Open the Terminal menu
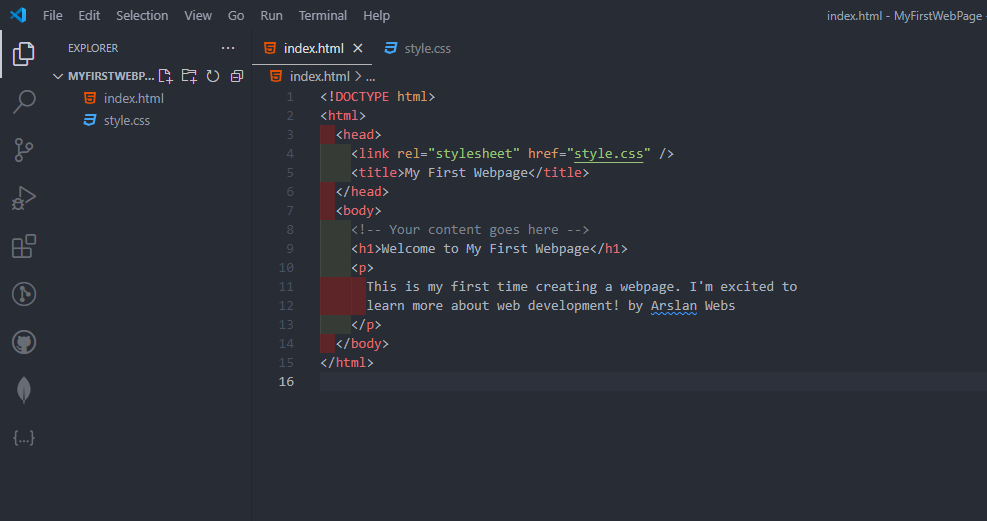Viewport: 987px width, 521px height. coord(322,15)
